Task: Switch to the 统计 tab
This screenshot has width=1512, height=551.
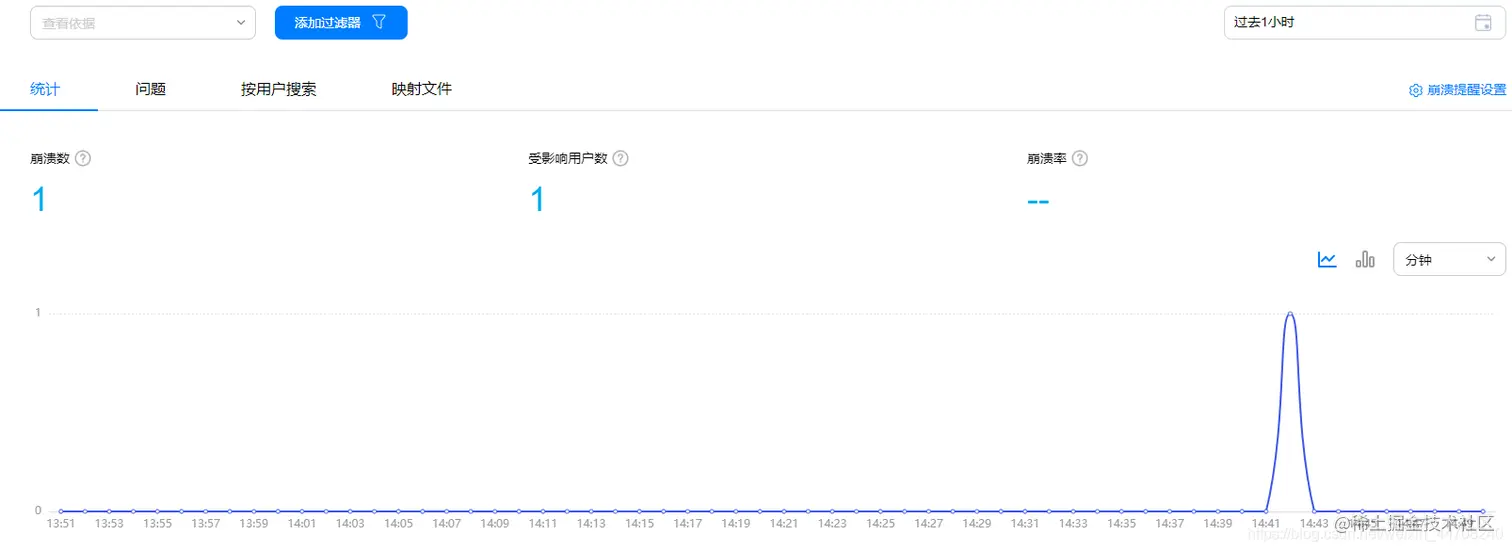Action: coord(45,89)
